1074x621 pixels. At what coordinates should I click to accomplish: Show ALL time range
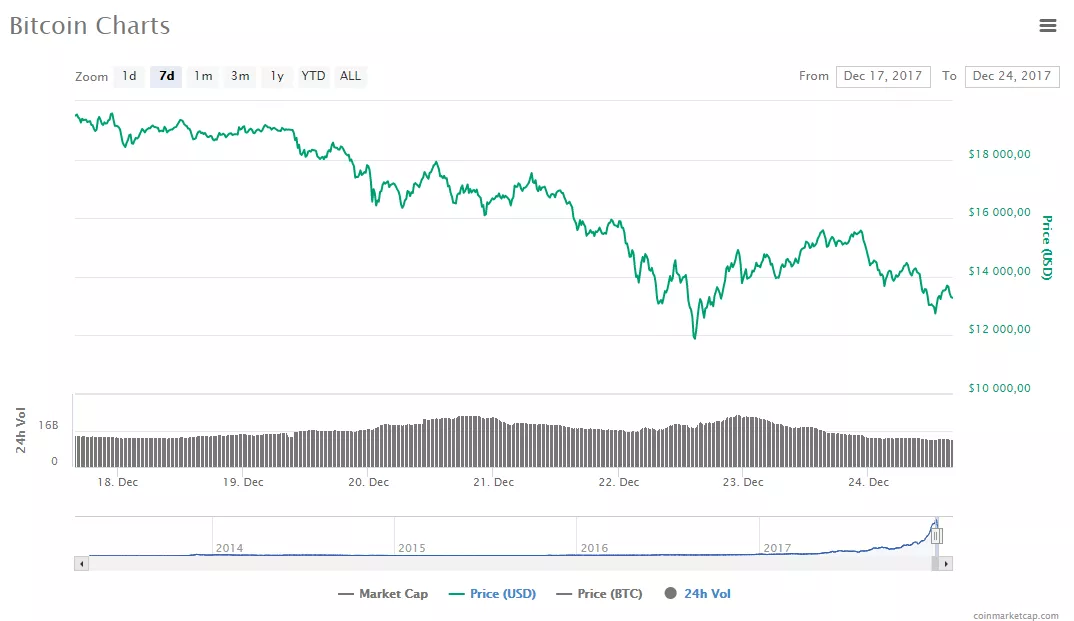click(350, 76)
